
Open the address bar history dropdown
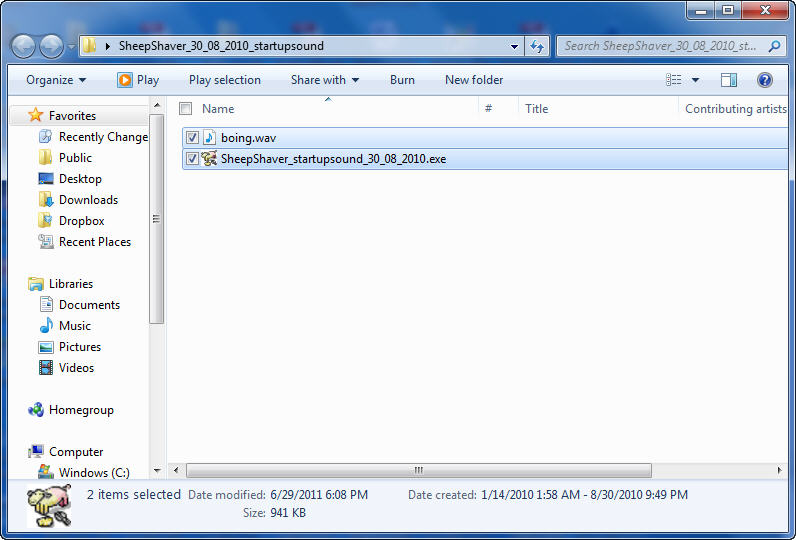click(514, 47)
